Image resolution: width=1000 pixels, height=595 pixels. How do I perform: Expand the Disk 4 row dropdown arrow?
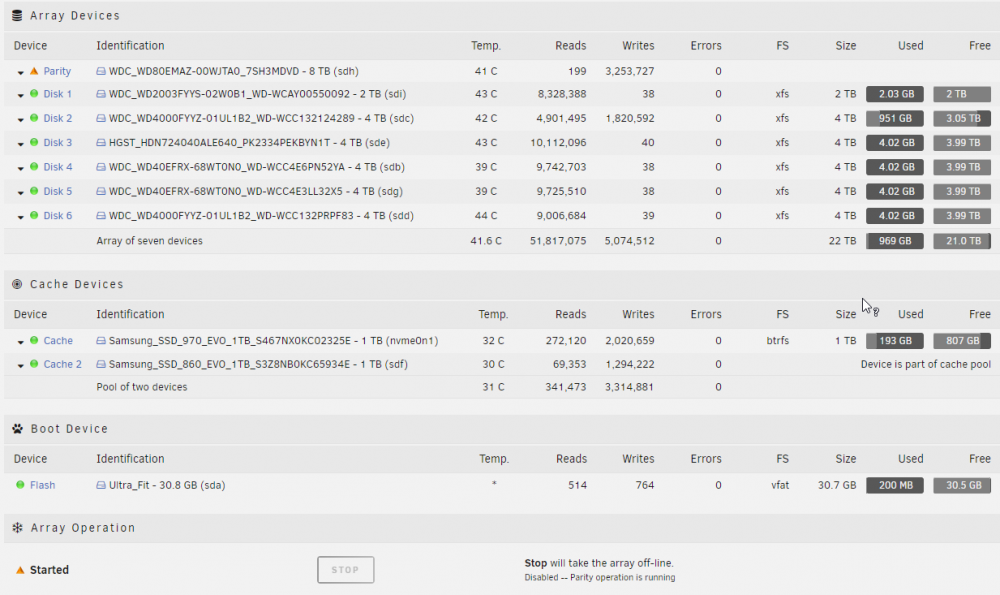[x=20, y=168]
